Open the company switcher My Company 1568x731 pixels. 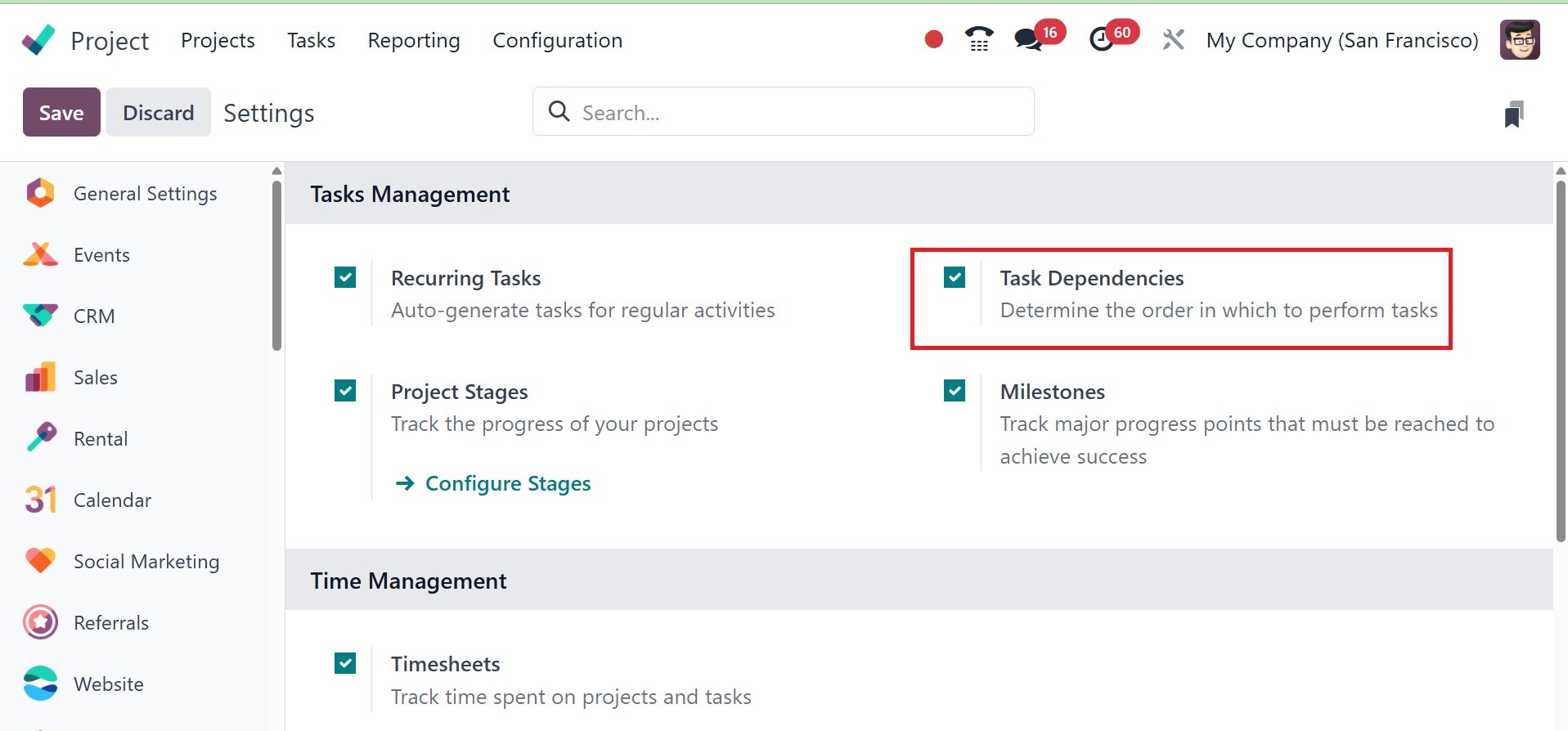point(1341,40)
